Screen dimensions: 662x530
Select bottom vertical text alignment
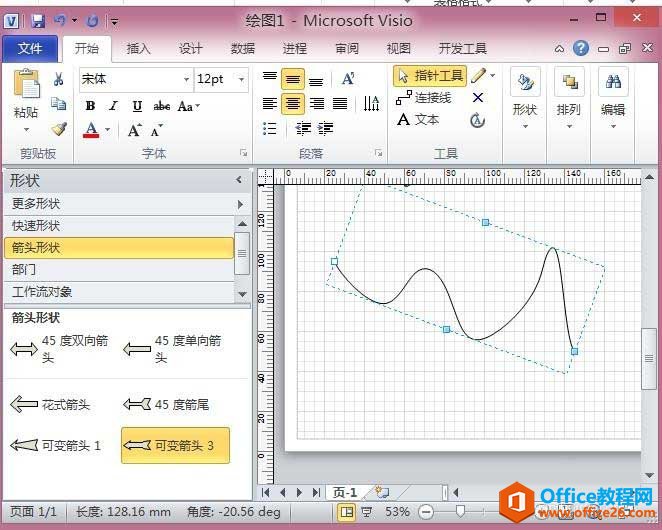316,80
